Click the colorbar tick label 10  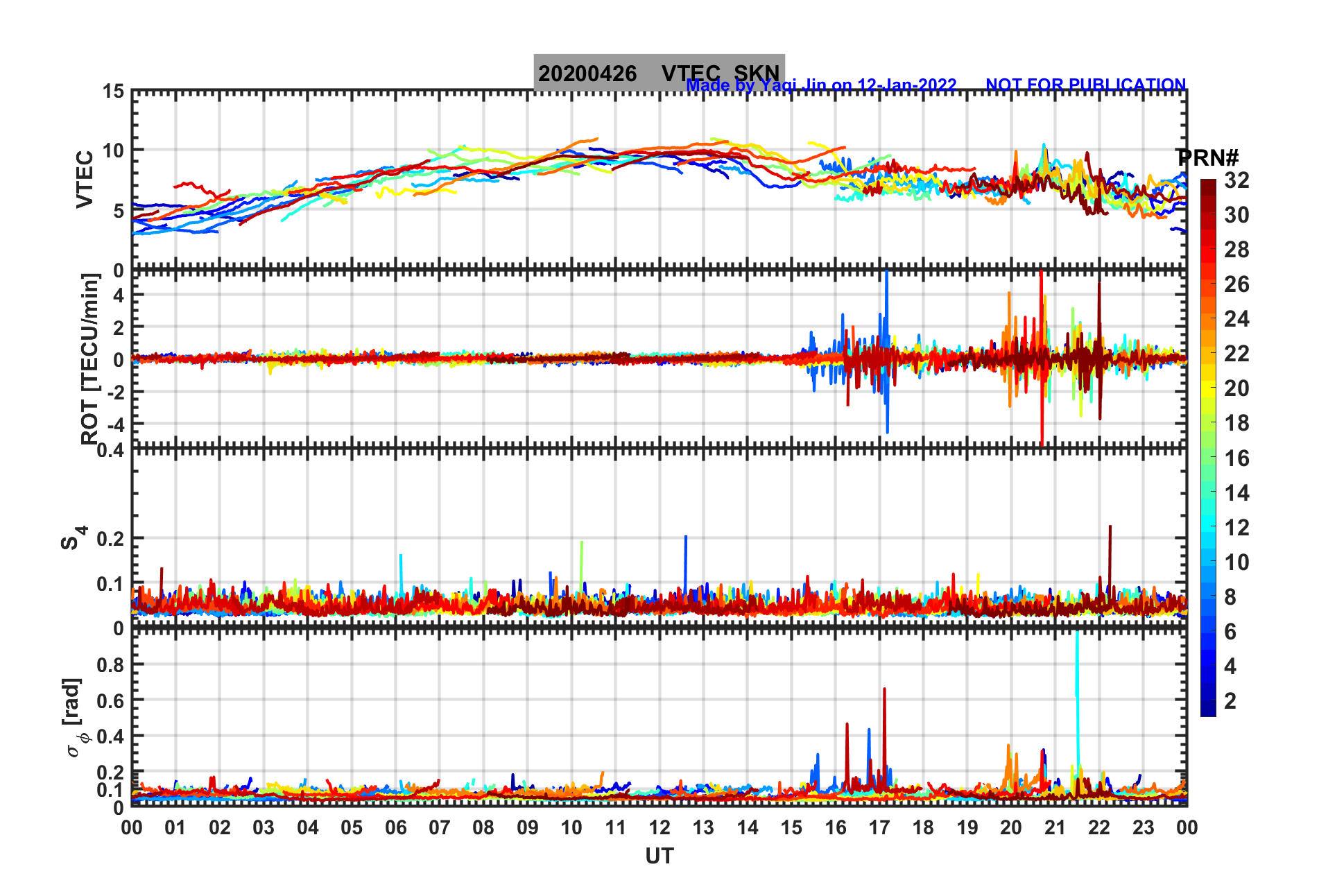click(1236, 562)
